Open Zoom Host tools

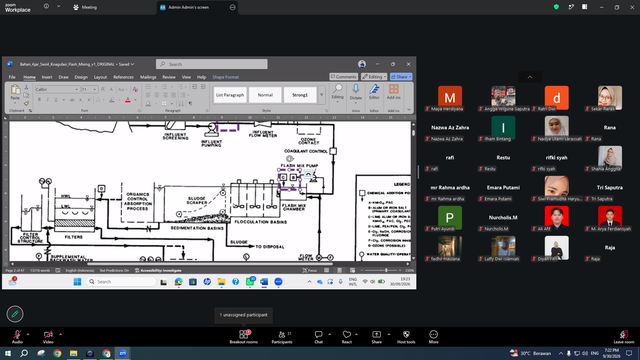click(x=406, y=336)
